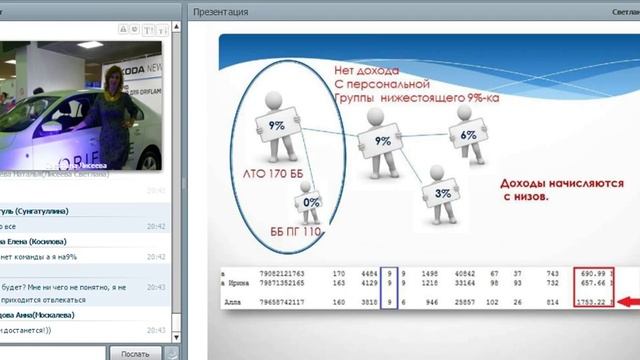640x360 pixels.
Task: Click the 3% figure sign on slide
Action: (442, 193)
